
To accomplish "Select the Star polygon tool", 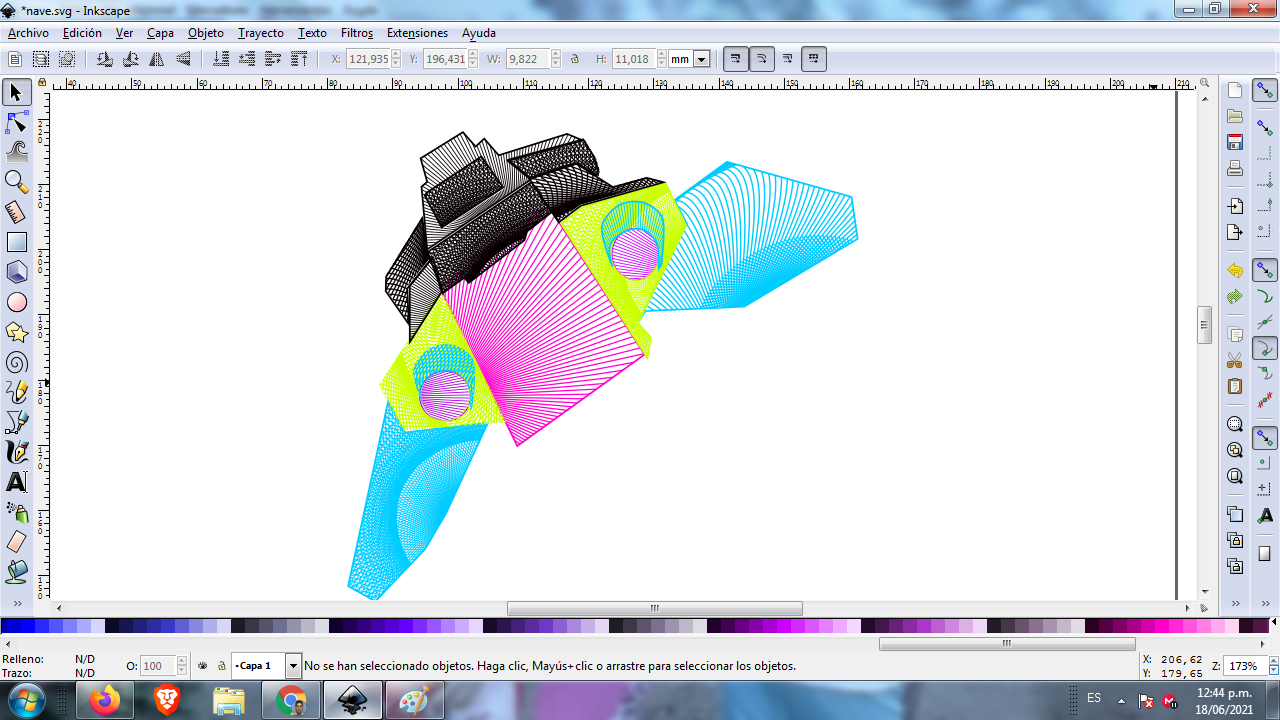I will point(16,332).
